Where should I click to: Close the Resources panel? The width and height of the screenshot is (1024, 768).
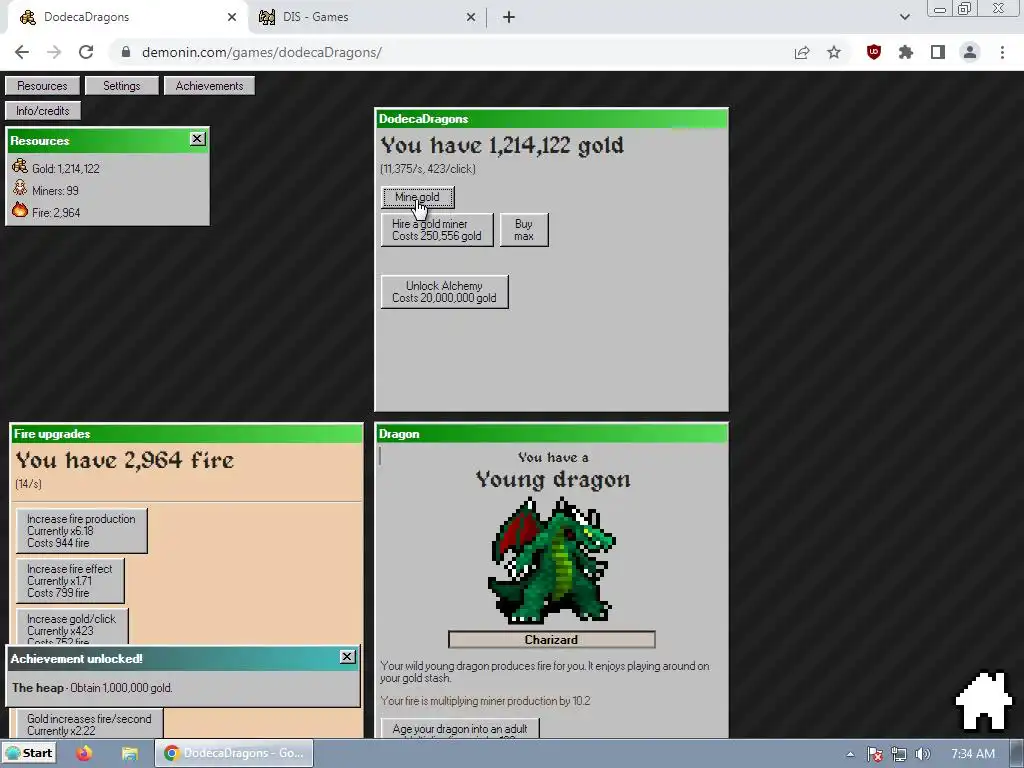click(197, 138)
